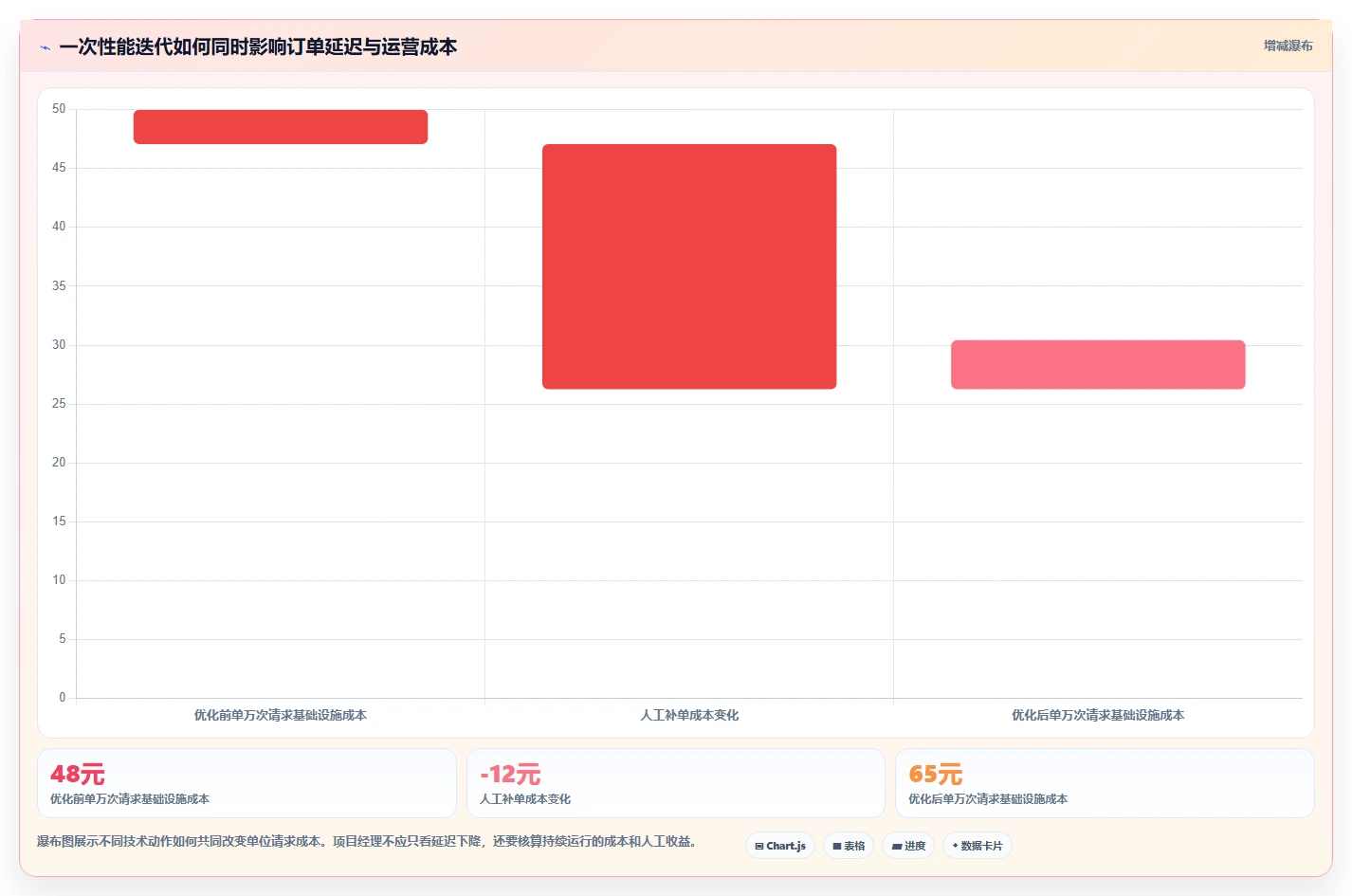
Task: Click the red bar for 优化前单万次请求基础设施成本
Action: 281,127
